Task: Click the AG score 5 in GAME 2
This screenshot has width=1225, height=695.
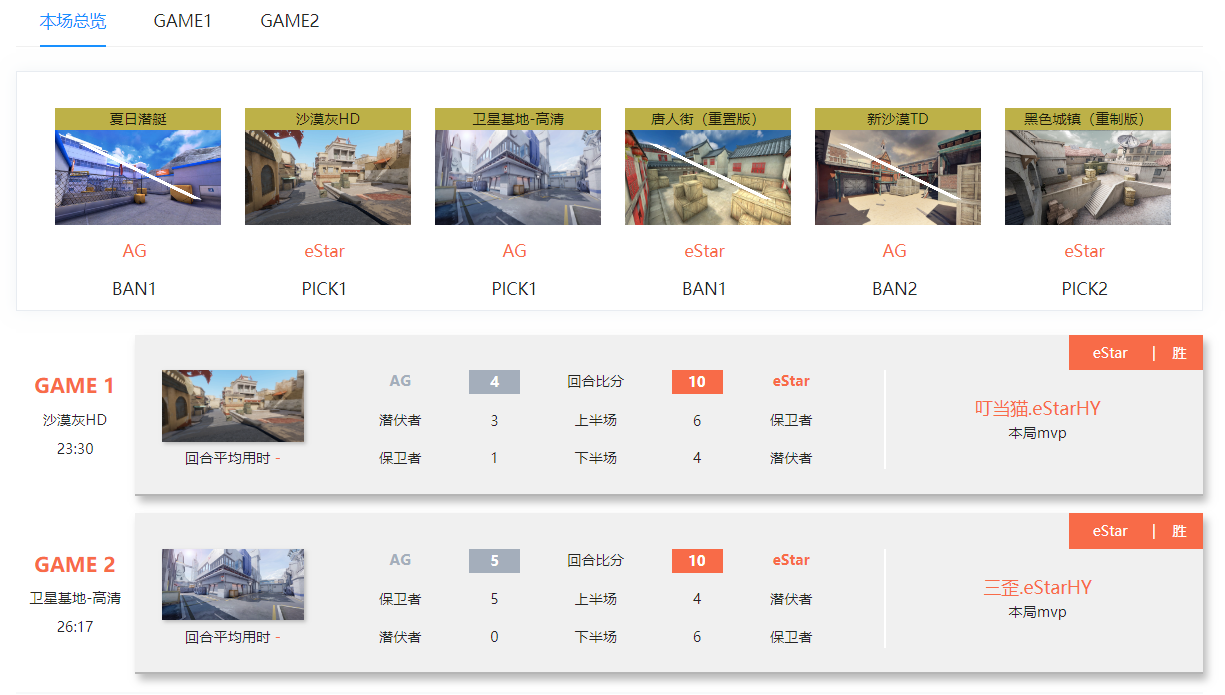Action: point(494,560)
